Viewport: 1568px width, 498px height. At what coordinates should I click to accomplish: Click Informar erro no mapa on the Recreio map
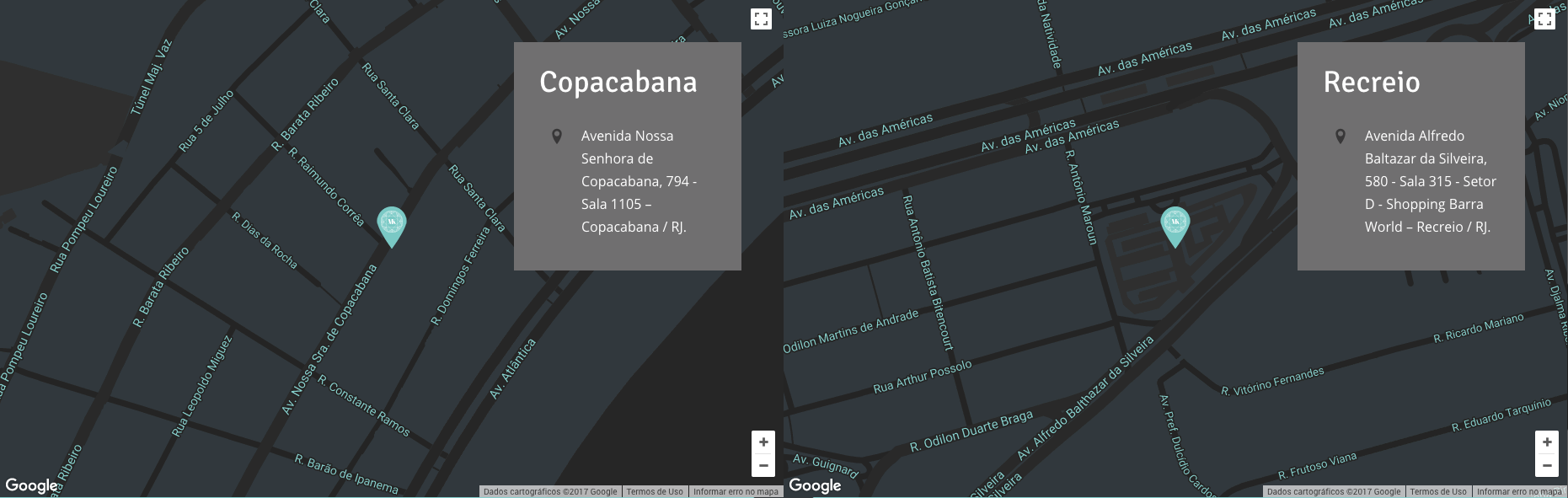pos(1519,492)
